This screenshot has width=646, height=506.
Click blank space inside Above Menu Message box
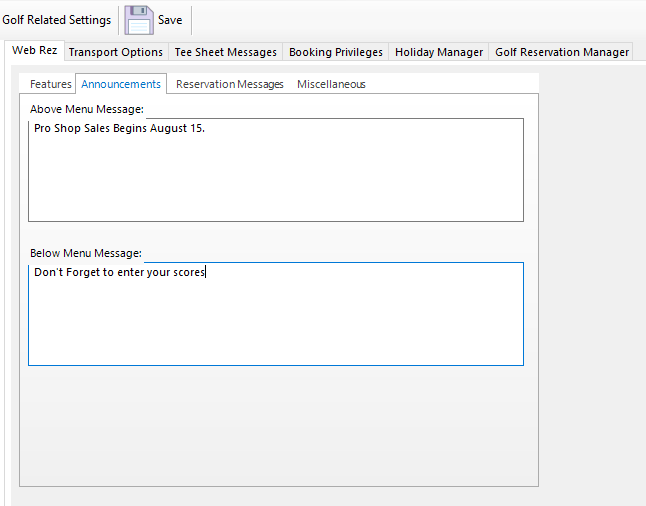click(x=275, y=180)
